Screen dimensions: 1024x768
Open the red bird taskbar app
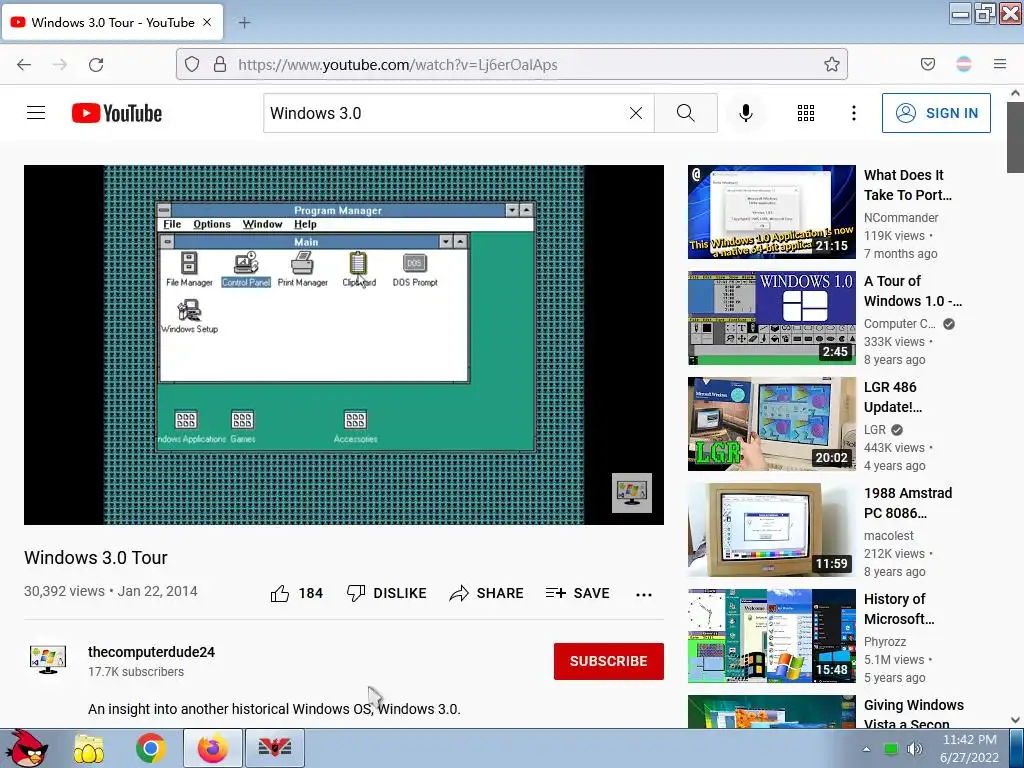275,748
